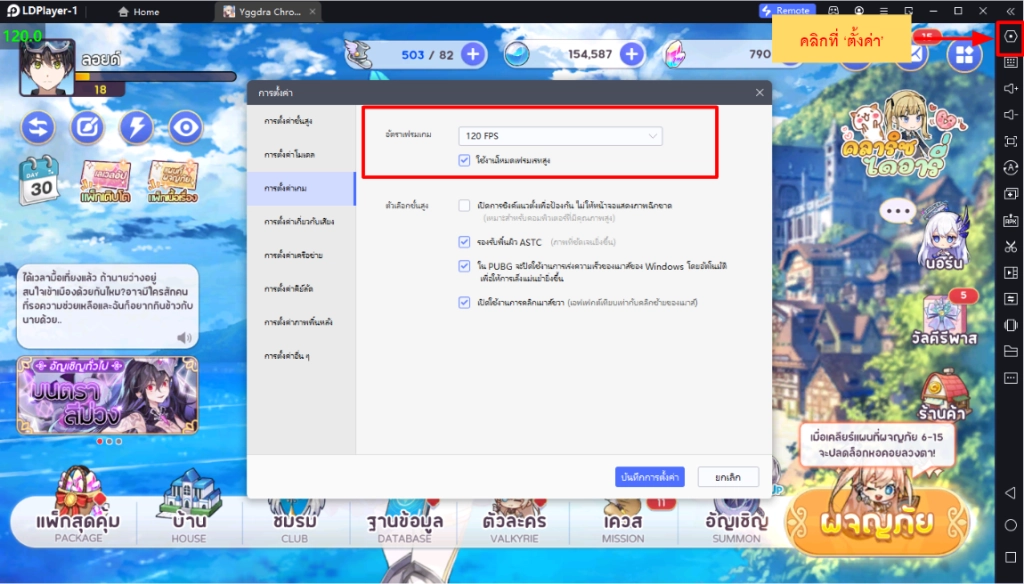Open the more options (…) sidebar icon
1024x584 pixels.
[1010, 378]
